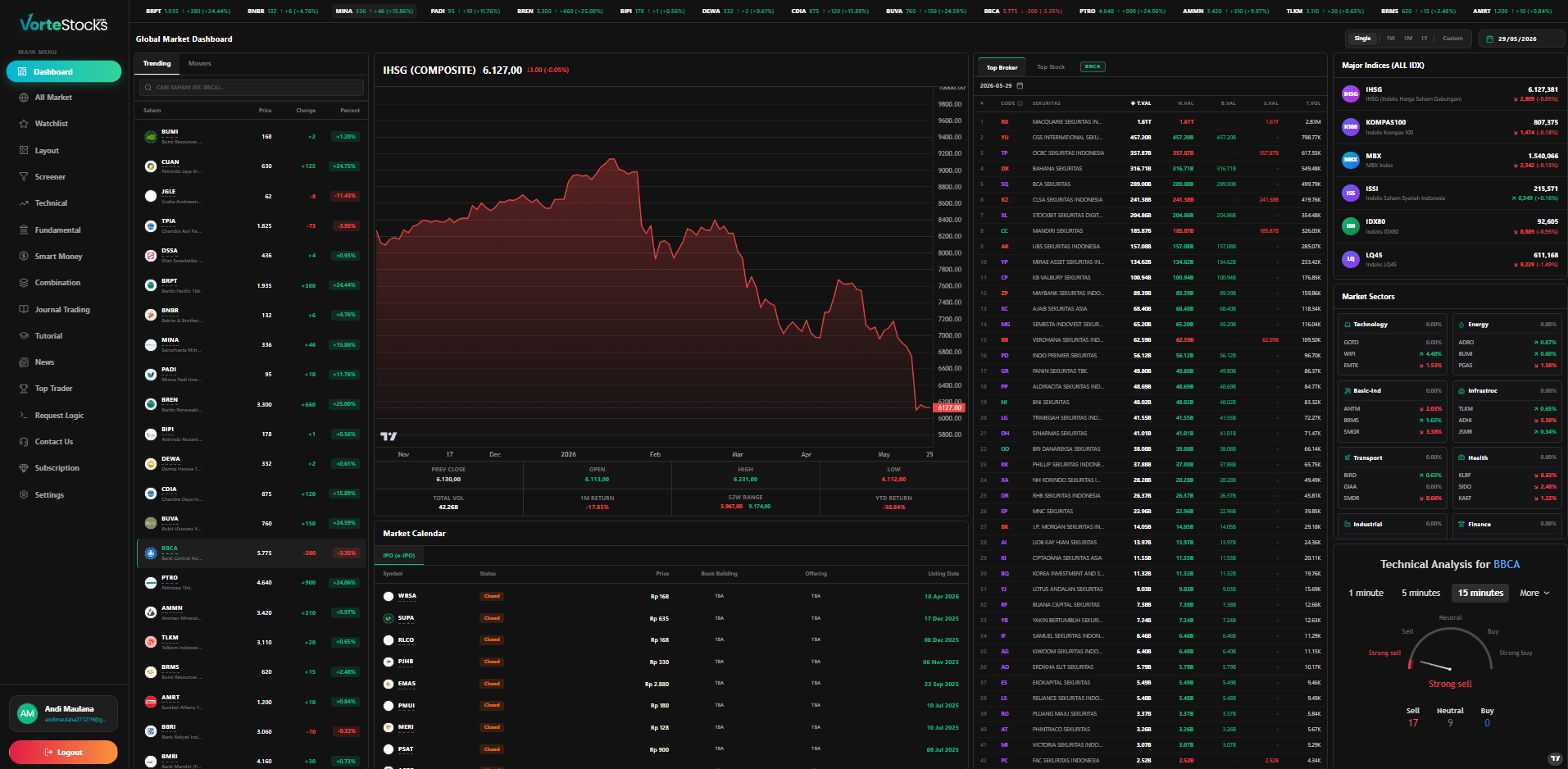This screenshot has height=769, width=1568.
Task: Click the Cari Saham search field
Action: 252,88
